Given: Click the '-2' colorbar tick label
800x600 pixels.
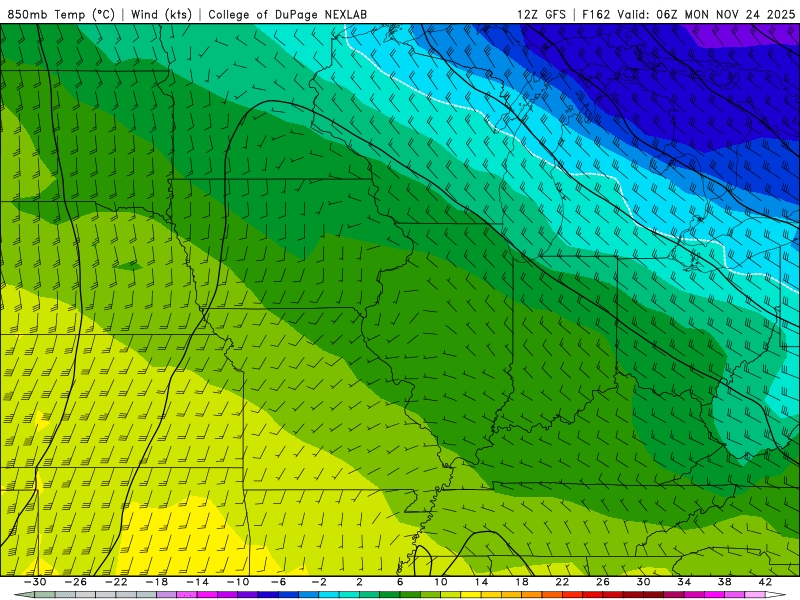Looking at the screenshot, I should coord(319,582).
